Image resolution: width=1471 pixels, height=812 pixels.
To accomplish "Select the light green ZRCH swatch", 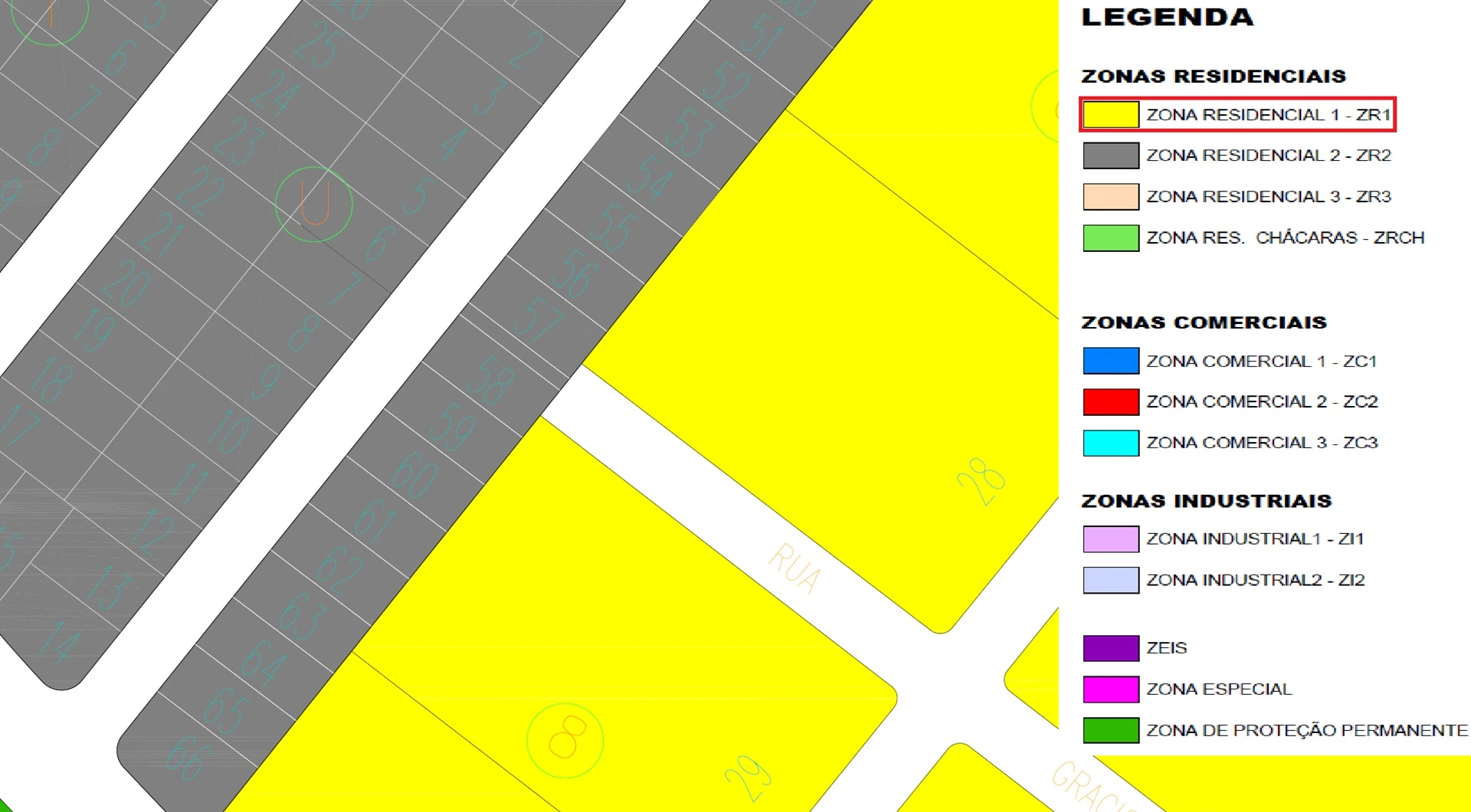I will pyautogui.click(x=1110, y=238).
